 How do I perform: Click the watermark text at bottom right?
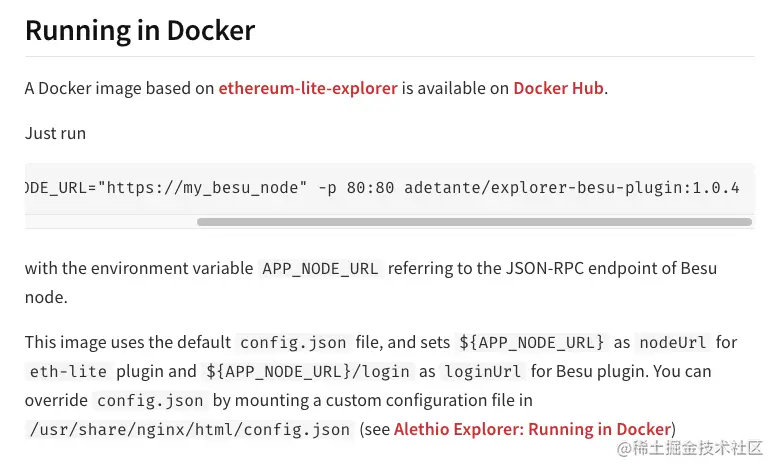[690, 448]
